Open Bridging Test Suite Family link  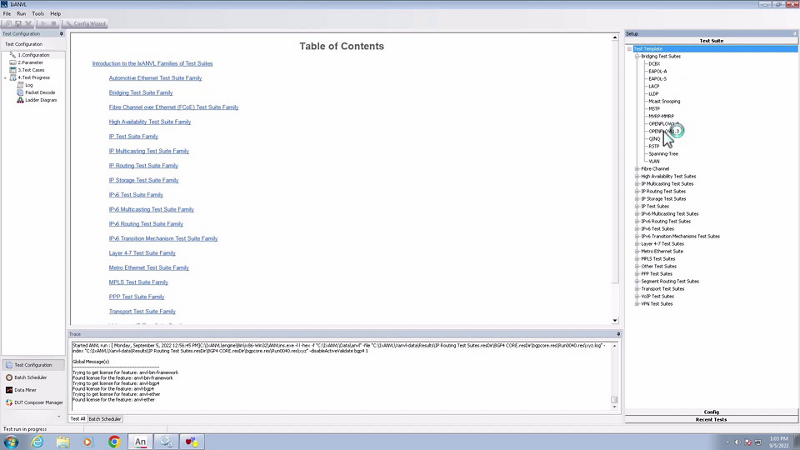coord(141,93)
